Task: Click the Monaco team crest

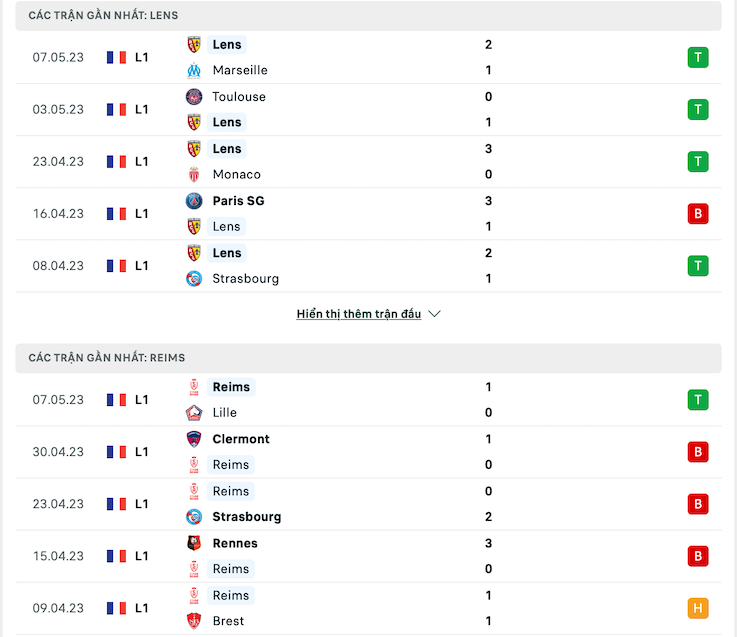Action: 194,174
